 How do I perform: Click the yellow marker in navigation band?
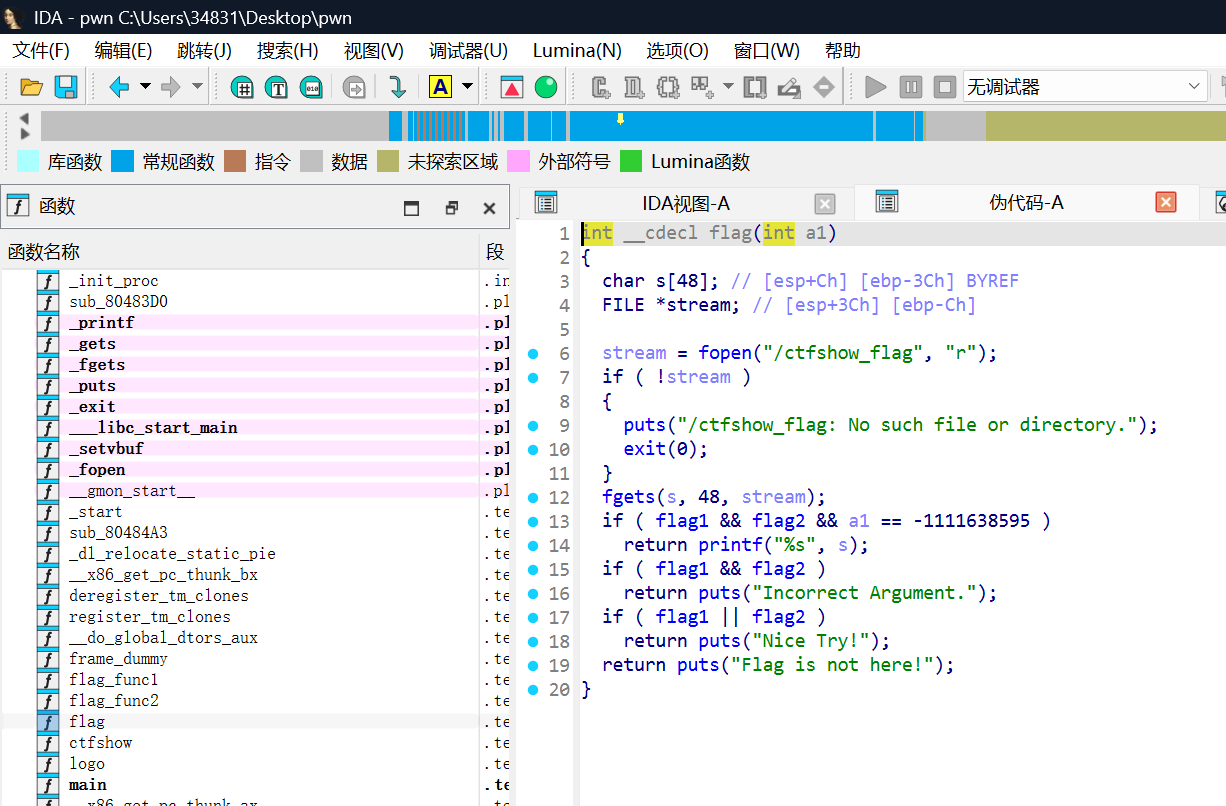(620, 119)
